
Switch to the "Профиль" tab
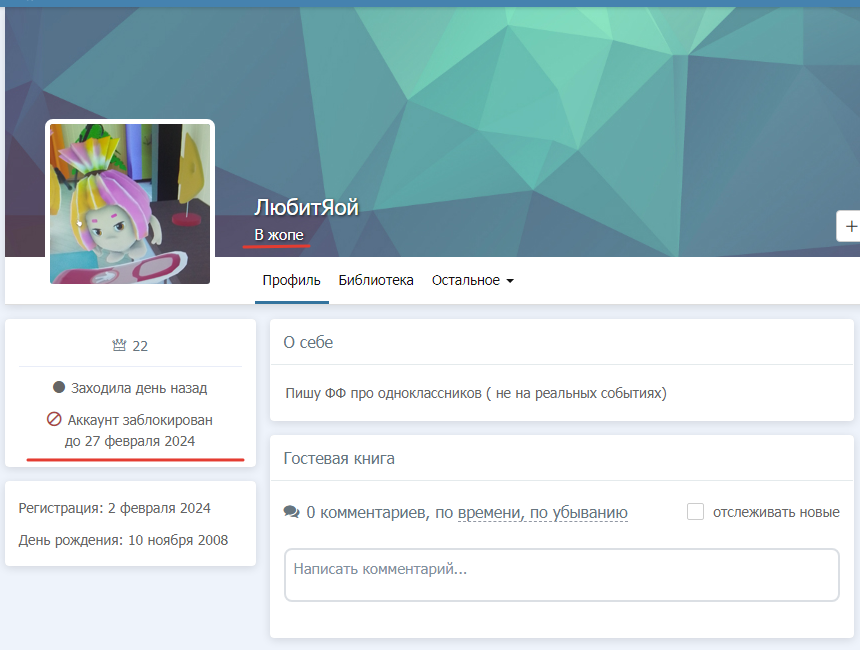pos(291,281)
